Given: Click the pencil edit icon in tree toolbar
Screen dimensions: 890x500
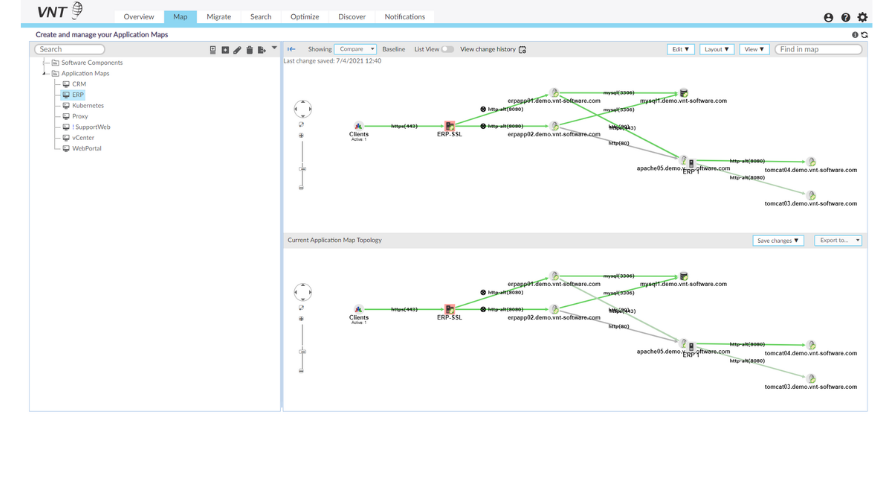Looking at the screenshot, I should click(237, 50).
